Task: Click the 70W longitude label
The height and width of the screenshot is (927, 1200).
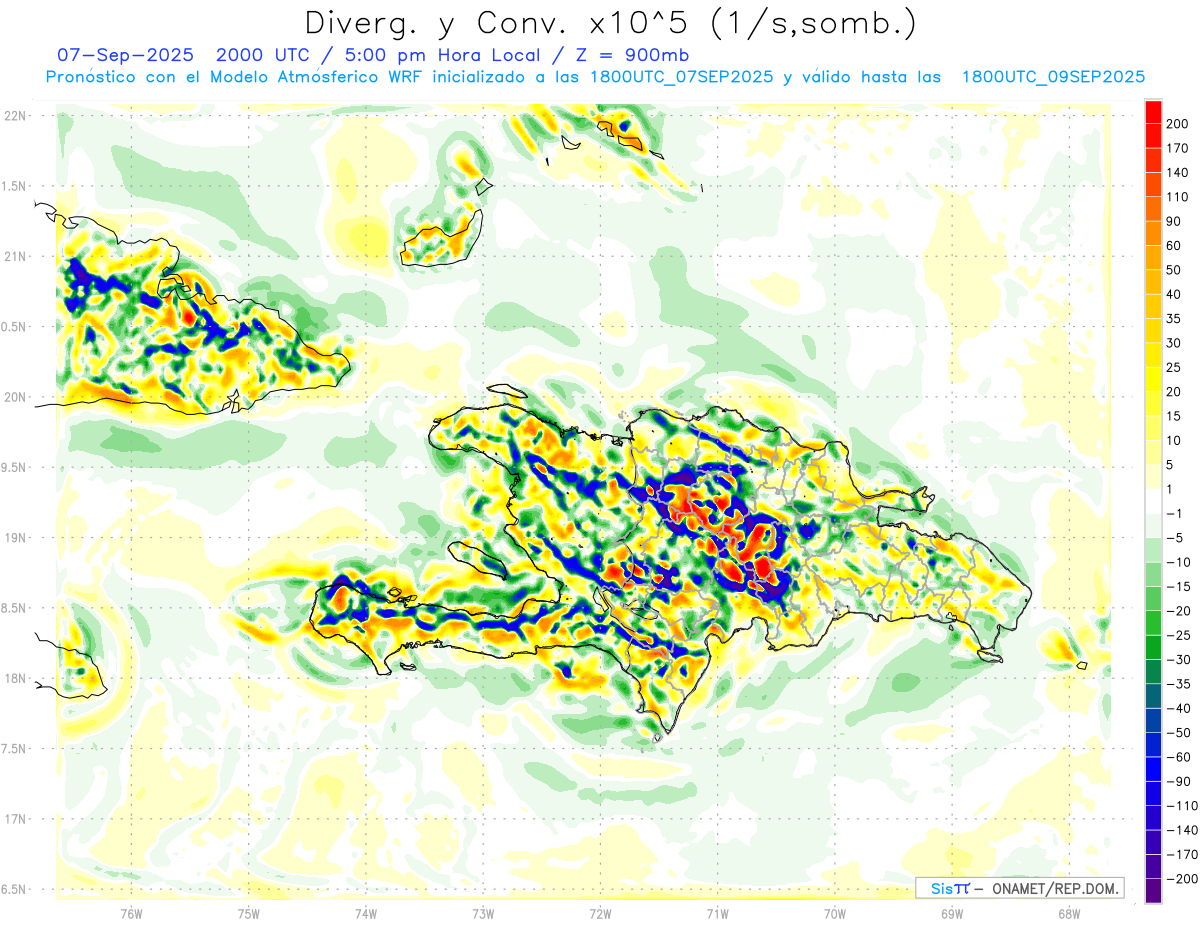Action: click(x=835, y=913)
